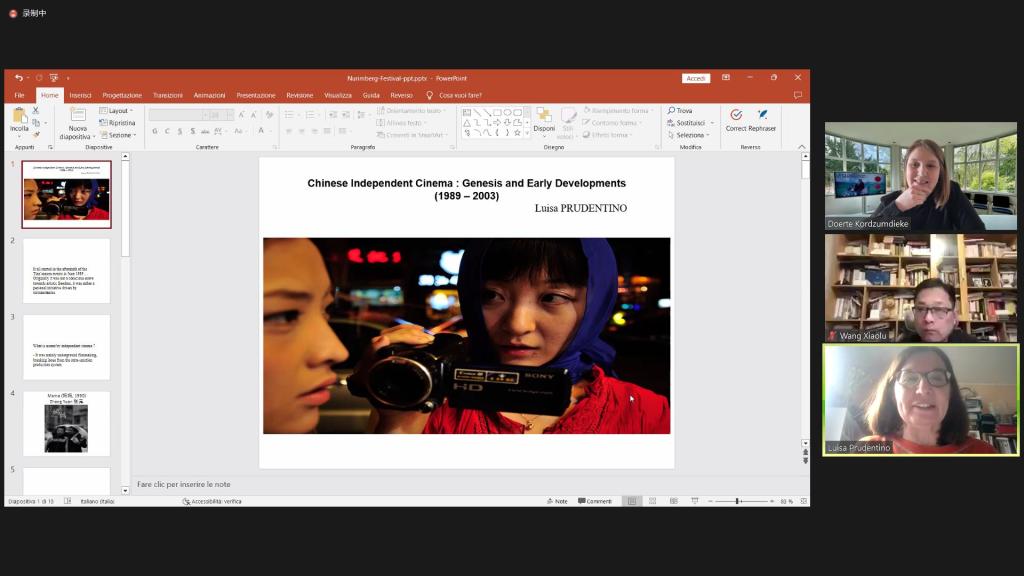1024x576 pixels.
Task: Select the Format Painter brush icon
Action: point(36,135)
